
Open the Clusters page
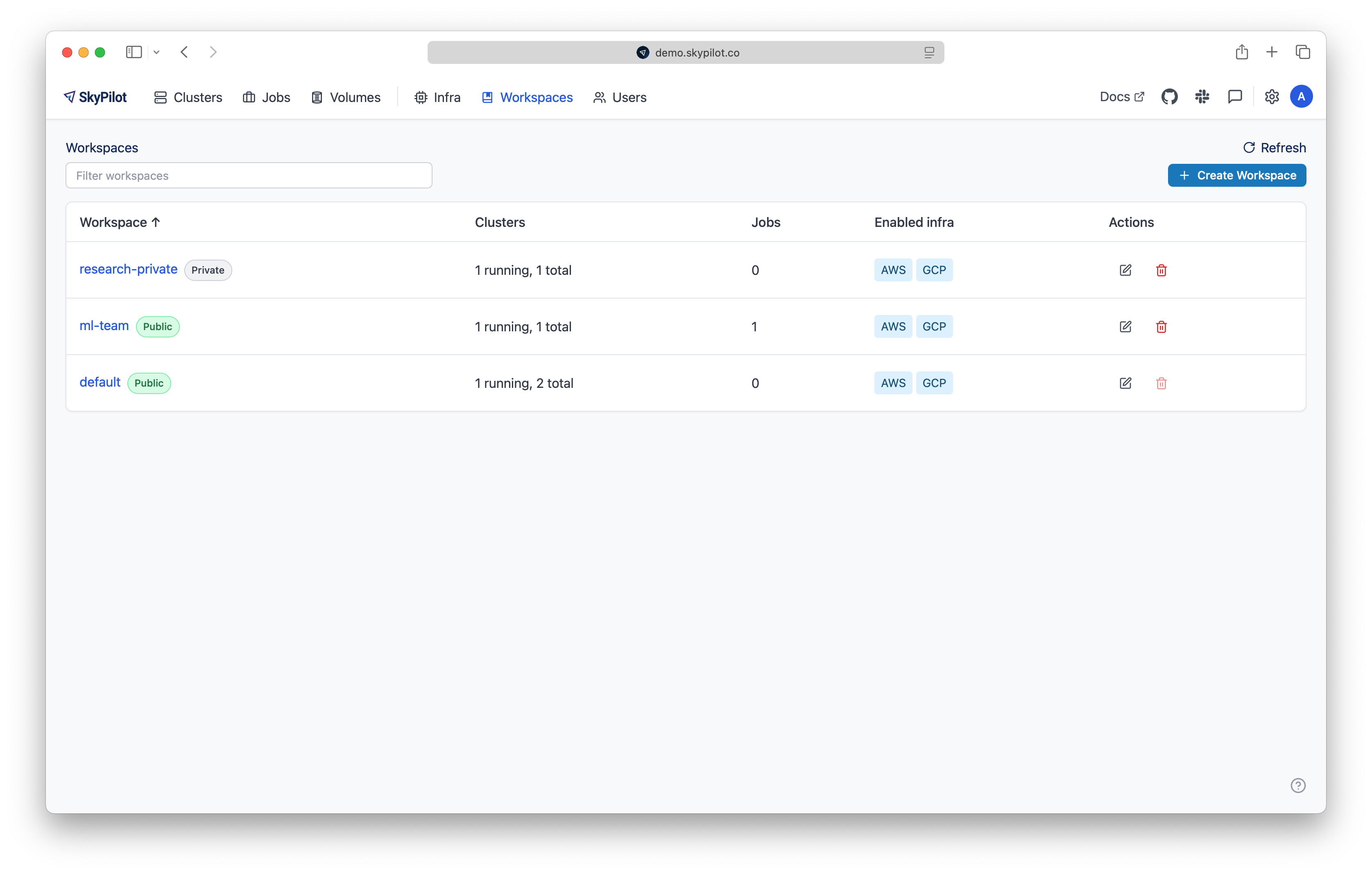click(x=188, y=97)
